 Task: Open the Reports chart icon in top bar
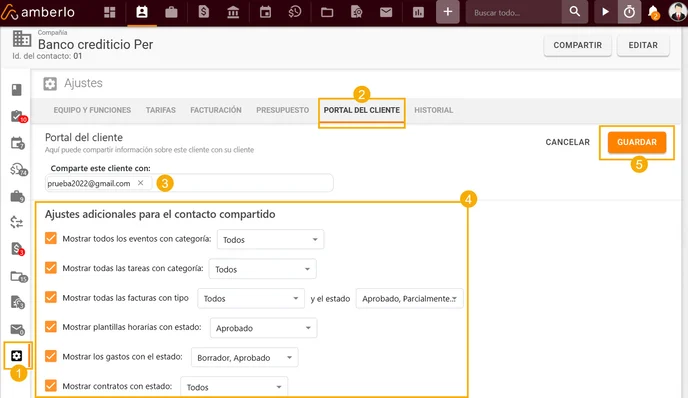[x=419, y=12]
